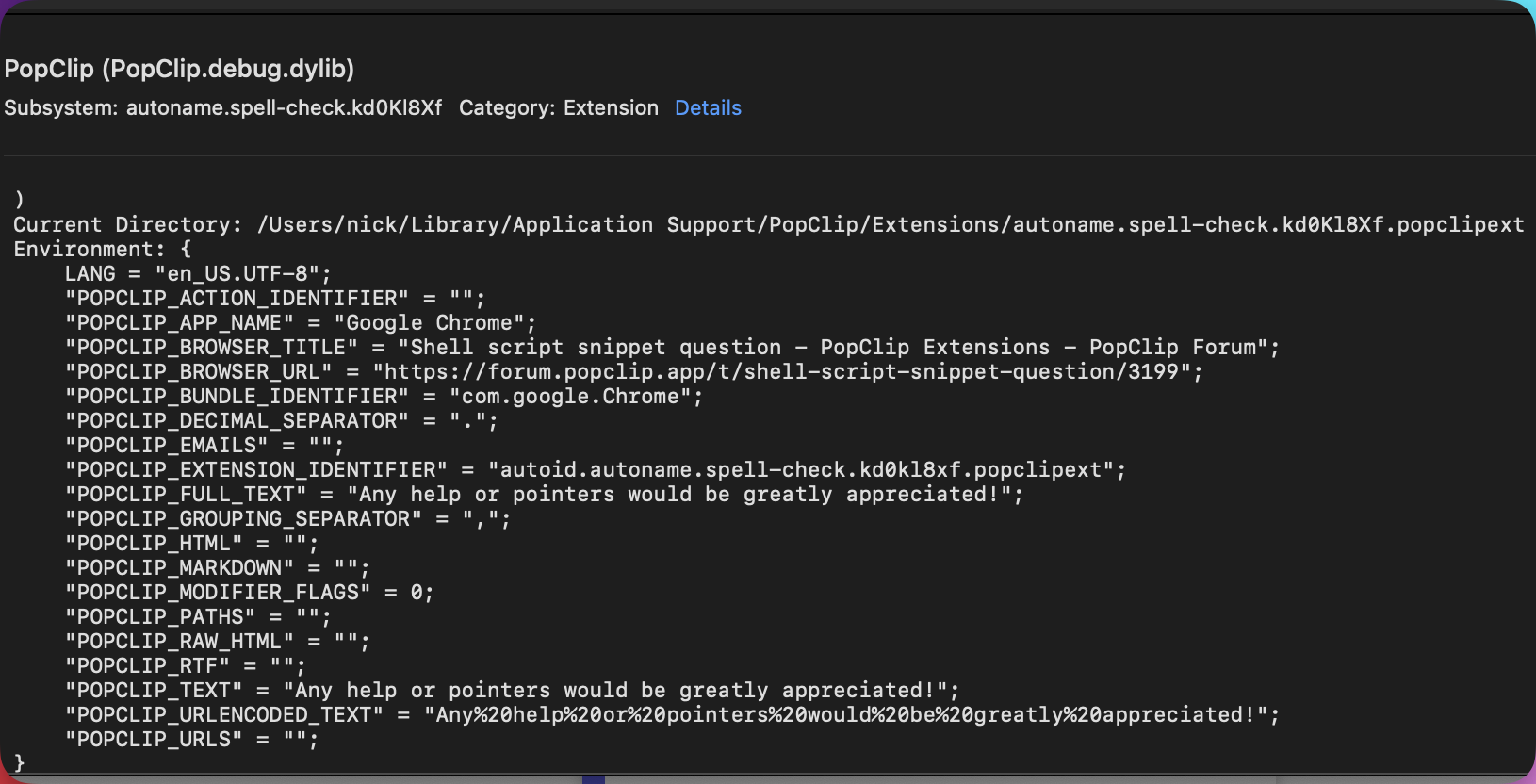This screenshot has width=1536, height=784.
Task: Click the POPCLIP_MARKDOWN line
Action: tap(217, 567)
